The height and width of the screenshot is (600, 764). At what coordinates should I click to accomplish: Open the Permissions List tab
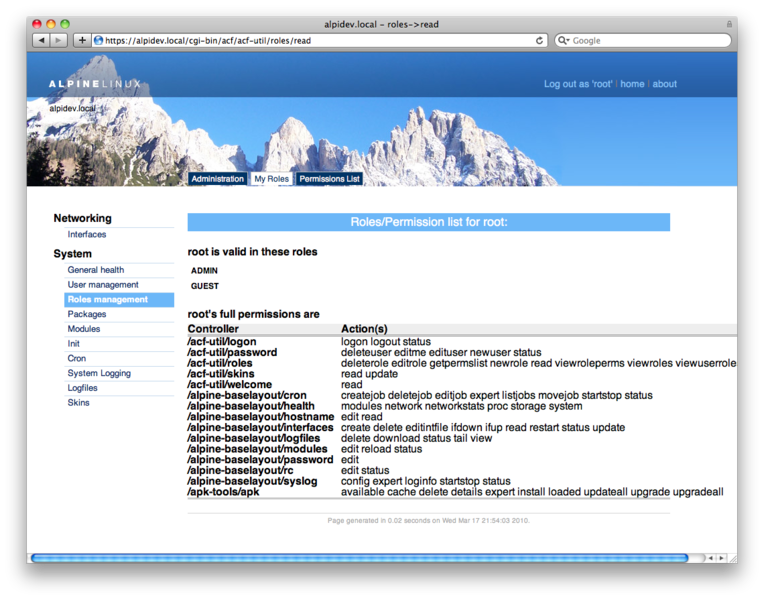329,179
